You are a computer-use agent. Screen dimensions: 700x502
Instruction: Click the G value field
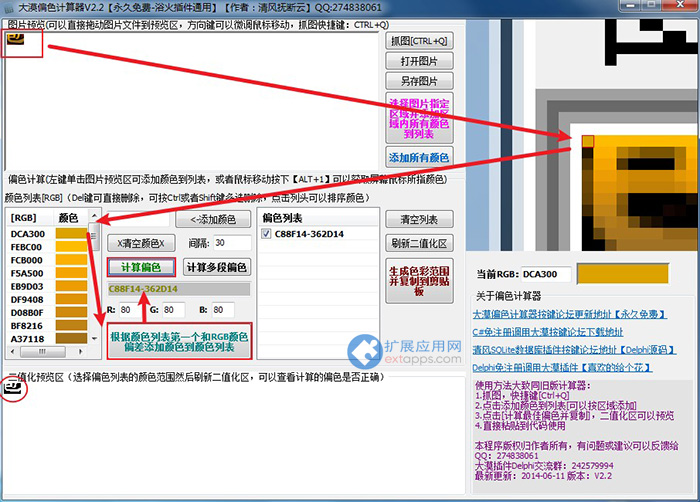[x=173, y=310]
